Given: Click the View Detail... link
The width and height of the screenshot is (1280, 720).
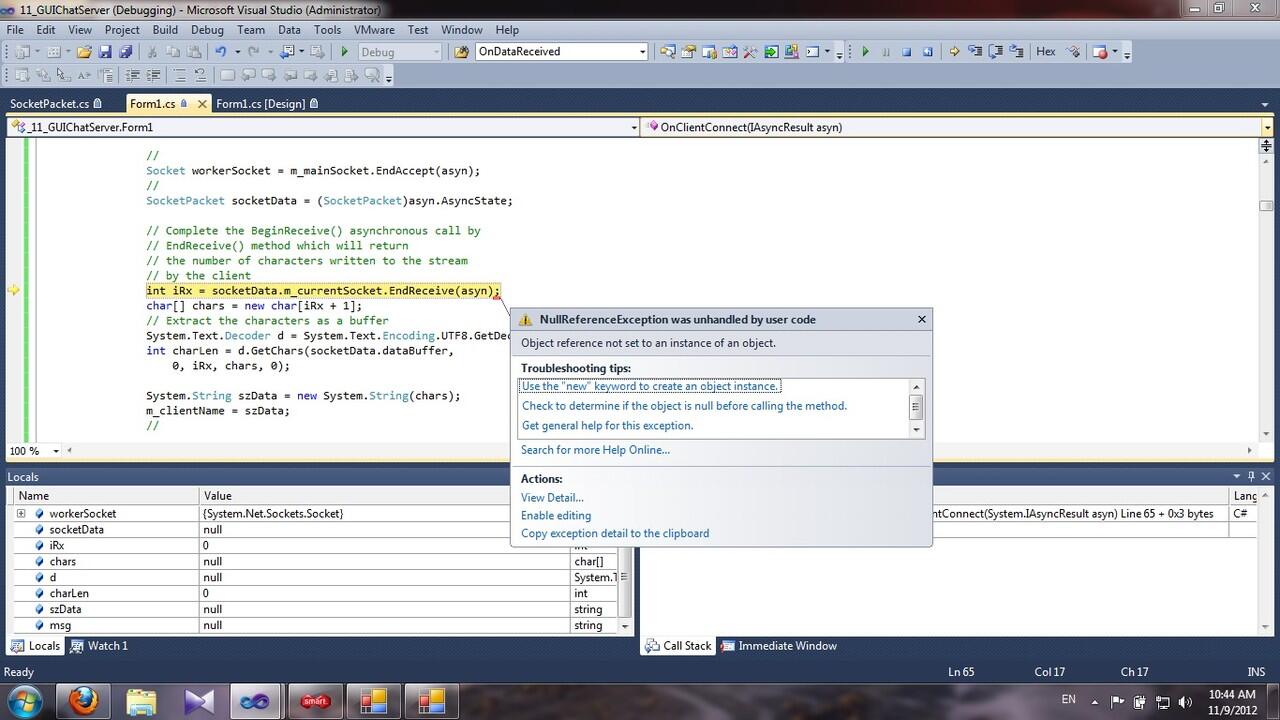Looking at the screenshot, I should click(x=552, y=498).
